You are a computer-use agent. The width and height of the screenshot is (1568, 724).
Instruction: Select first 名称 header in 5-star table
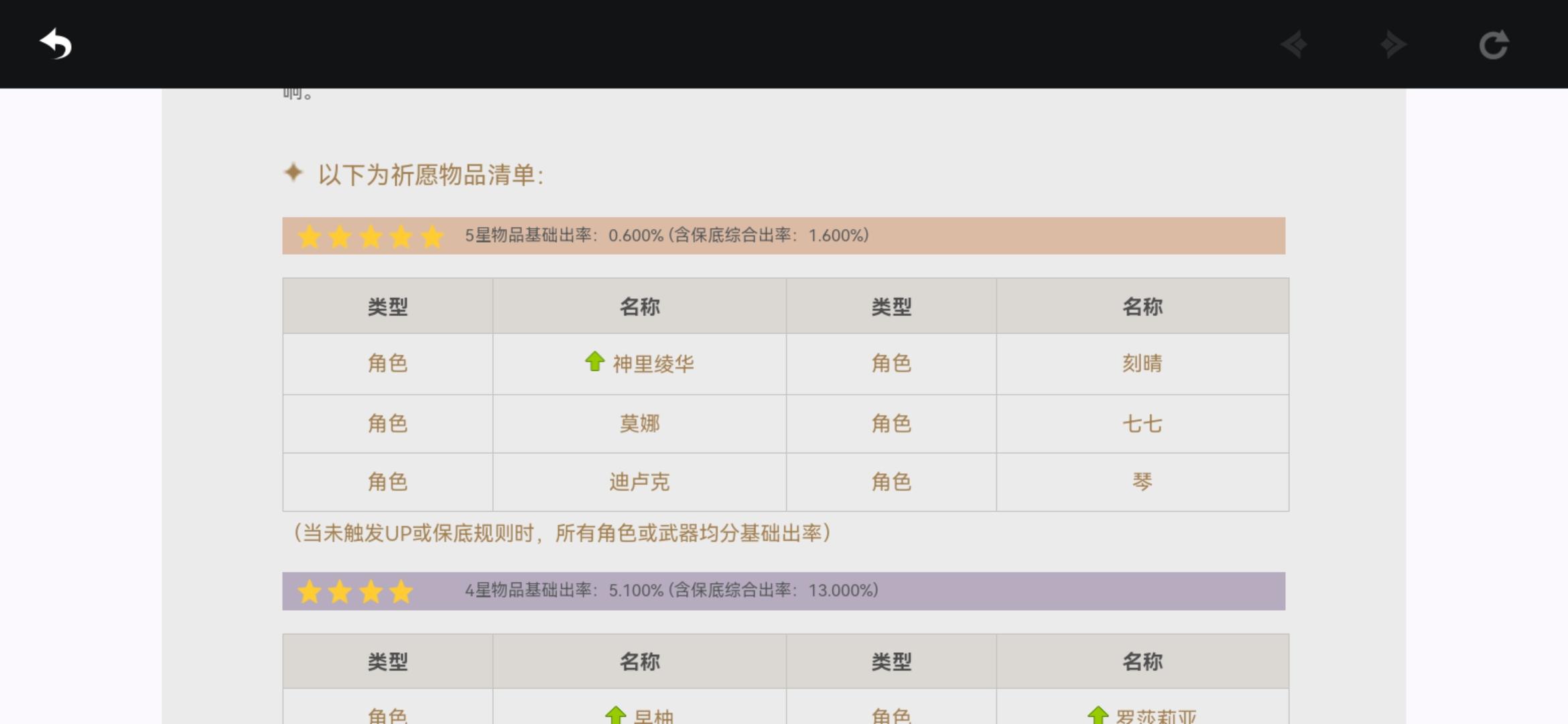pyautogui.click(x=639, y=307)
